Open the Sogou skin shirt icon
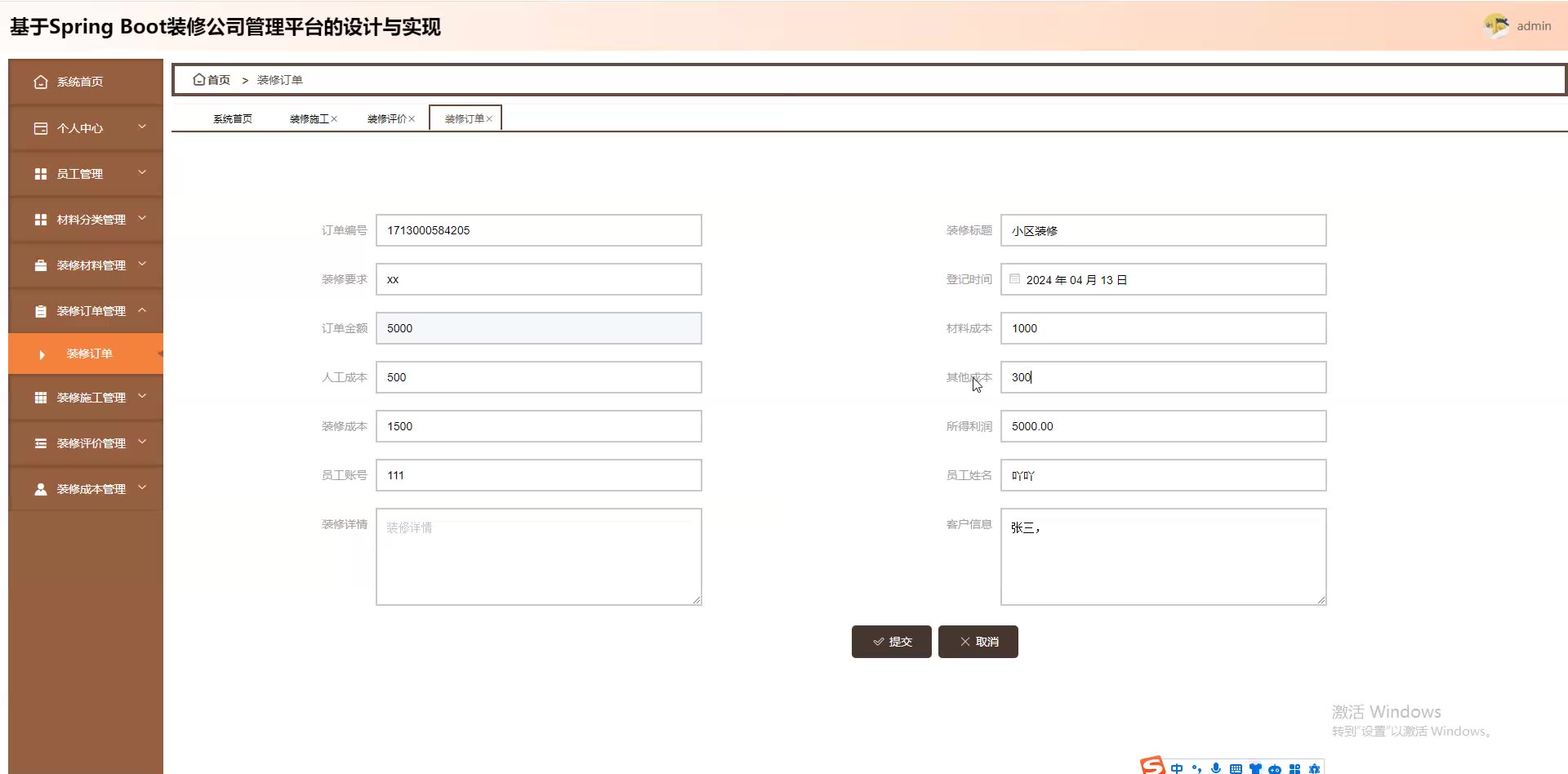 (x=1255, y=768)
